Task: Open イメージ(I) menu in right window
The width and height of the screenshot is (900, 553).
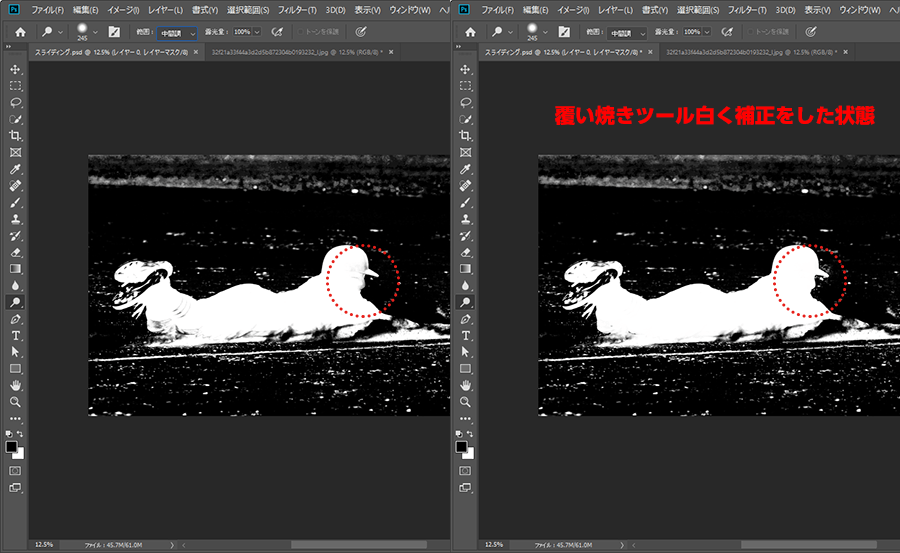Action: click(573, 10)
